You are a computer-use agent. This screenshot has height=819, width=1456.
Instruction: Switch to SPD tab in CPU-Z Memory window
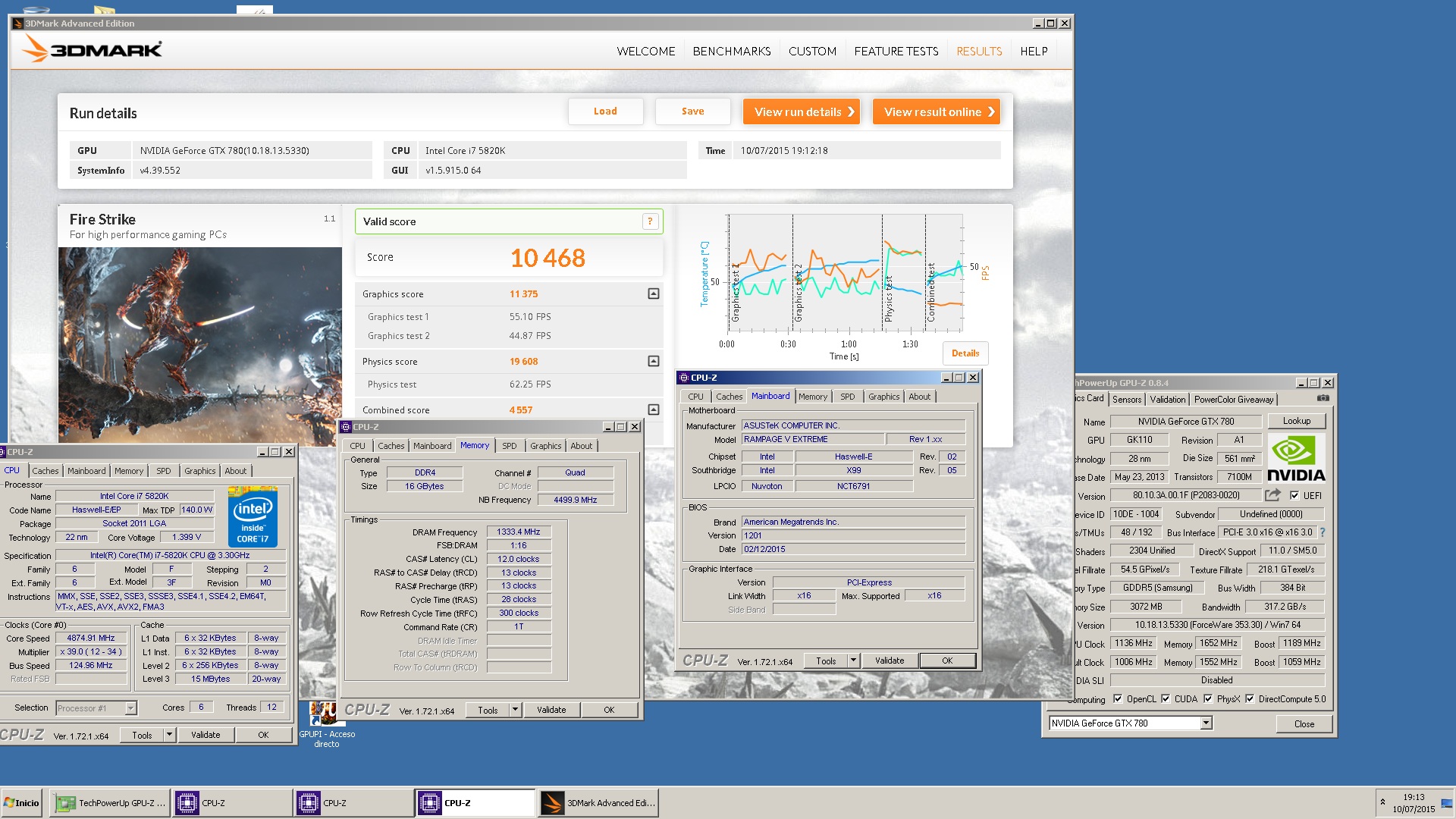[x=510, y=446]
